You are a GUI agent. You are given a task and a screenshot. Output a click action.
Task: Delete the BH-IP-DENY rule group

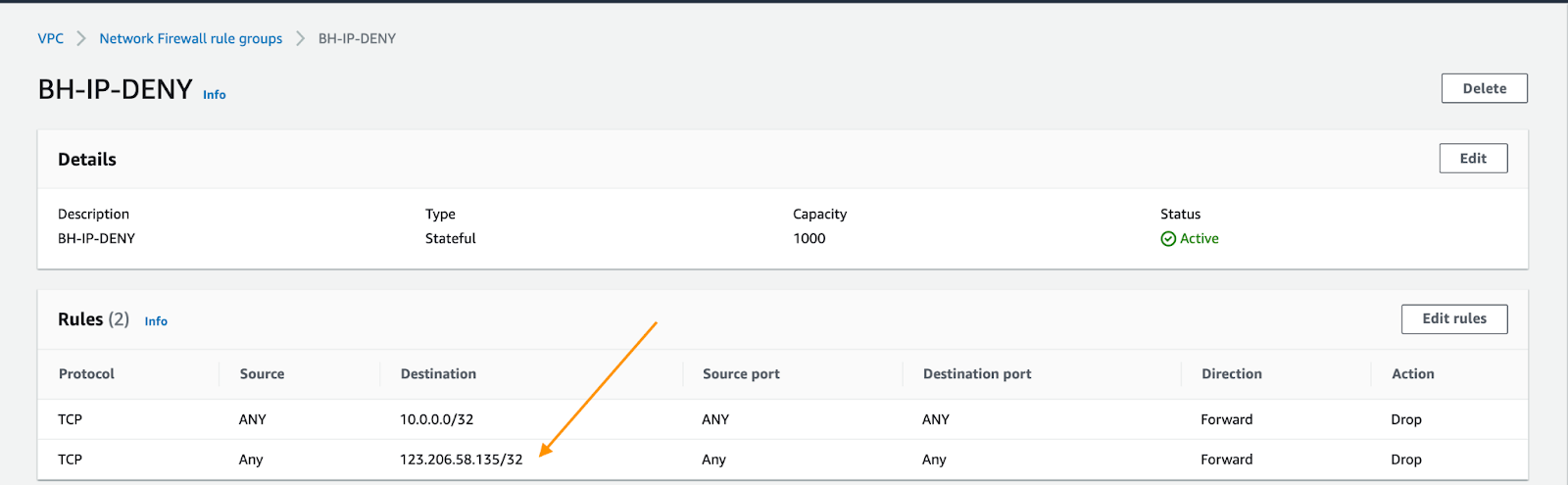tap(1484, 88)
